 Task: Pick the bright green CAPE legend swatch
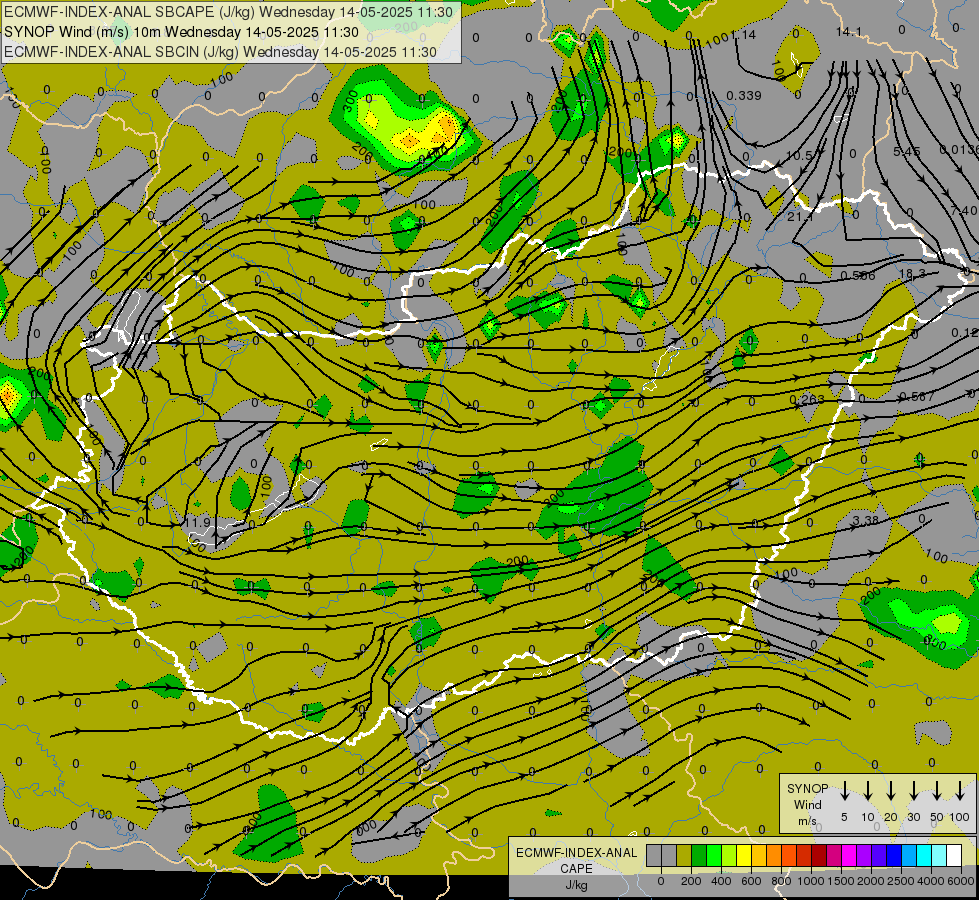point(714,855)
